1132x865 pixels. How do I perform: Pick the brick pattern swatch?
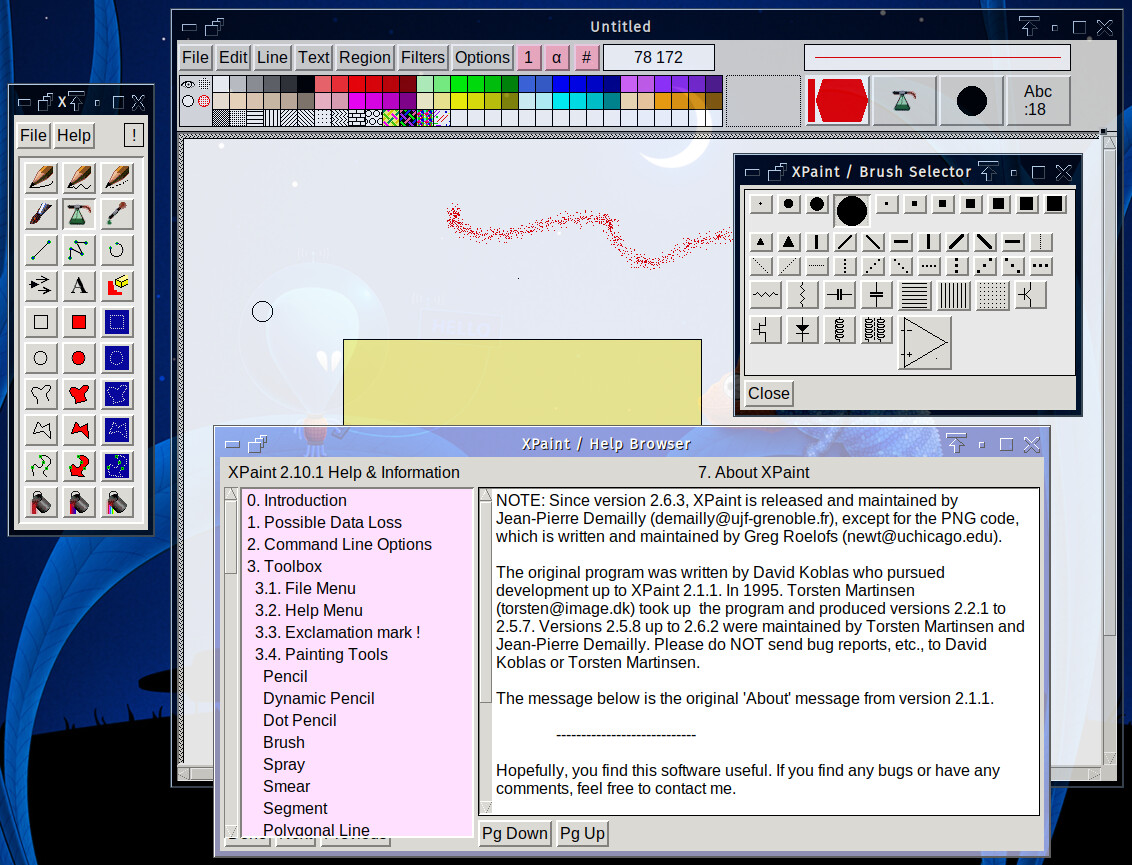pyautogui.click(x=357, y=118)
